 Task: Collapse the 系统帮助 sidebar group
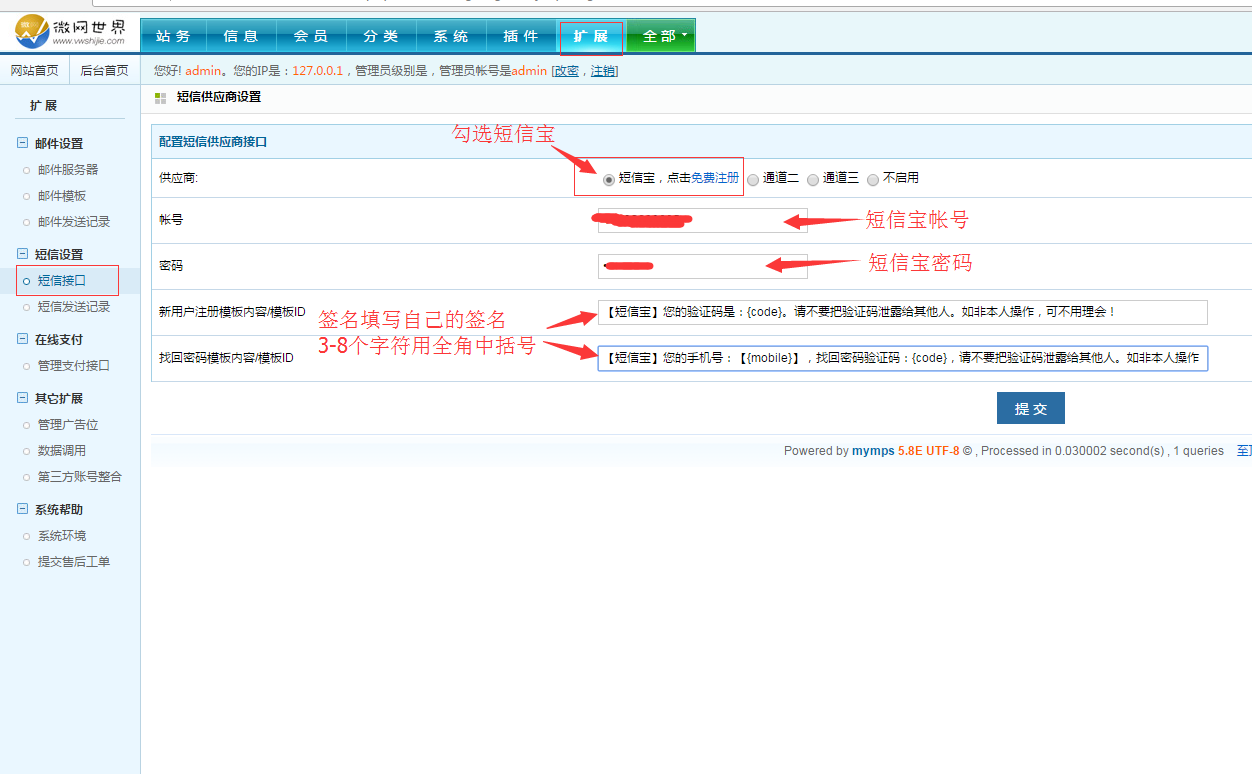coord(22,510)
